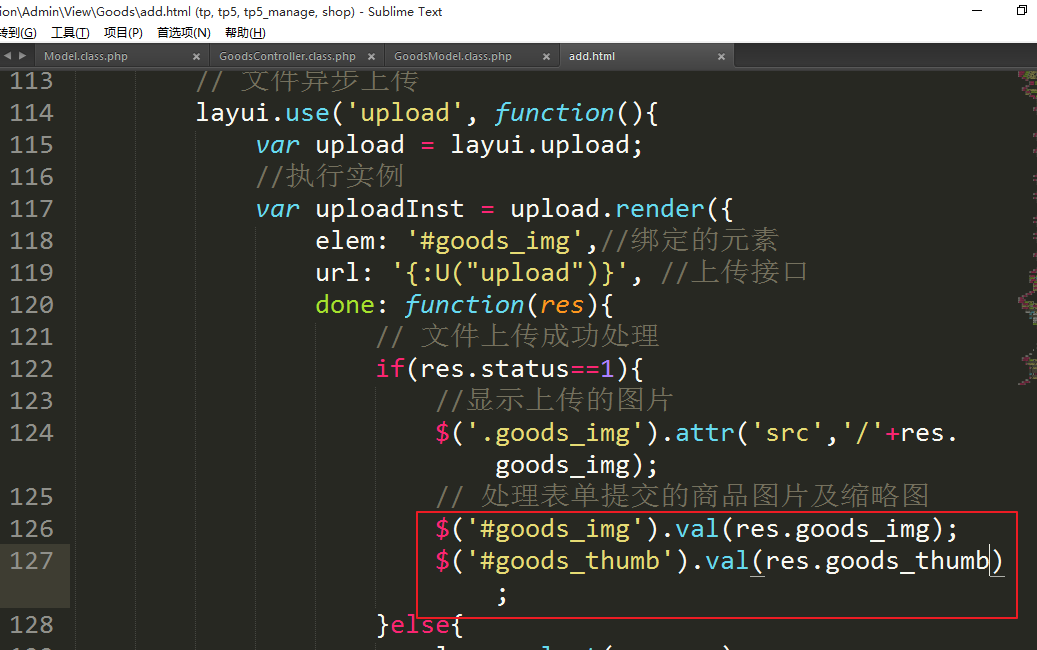Click the right tab scroll arrow

pyautogui.click(x=22, y=57)
